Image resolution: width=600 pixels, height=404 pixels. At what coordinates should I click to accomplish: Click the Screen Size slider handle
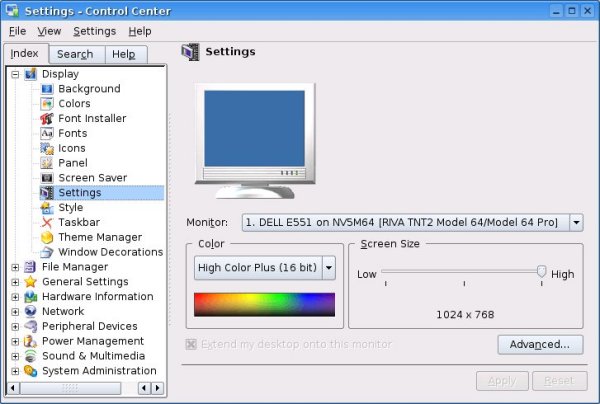coord(541,271)
